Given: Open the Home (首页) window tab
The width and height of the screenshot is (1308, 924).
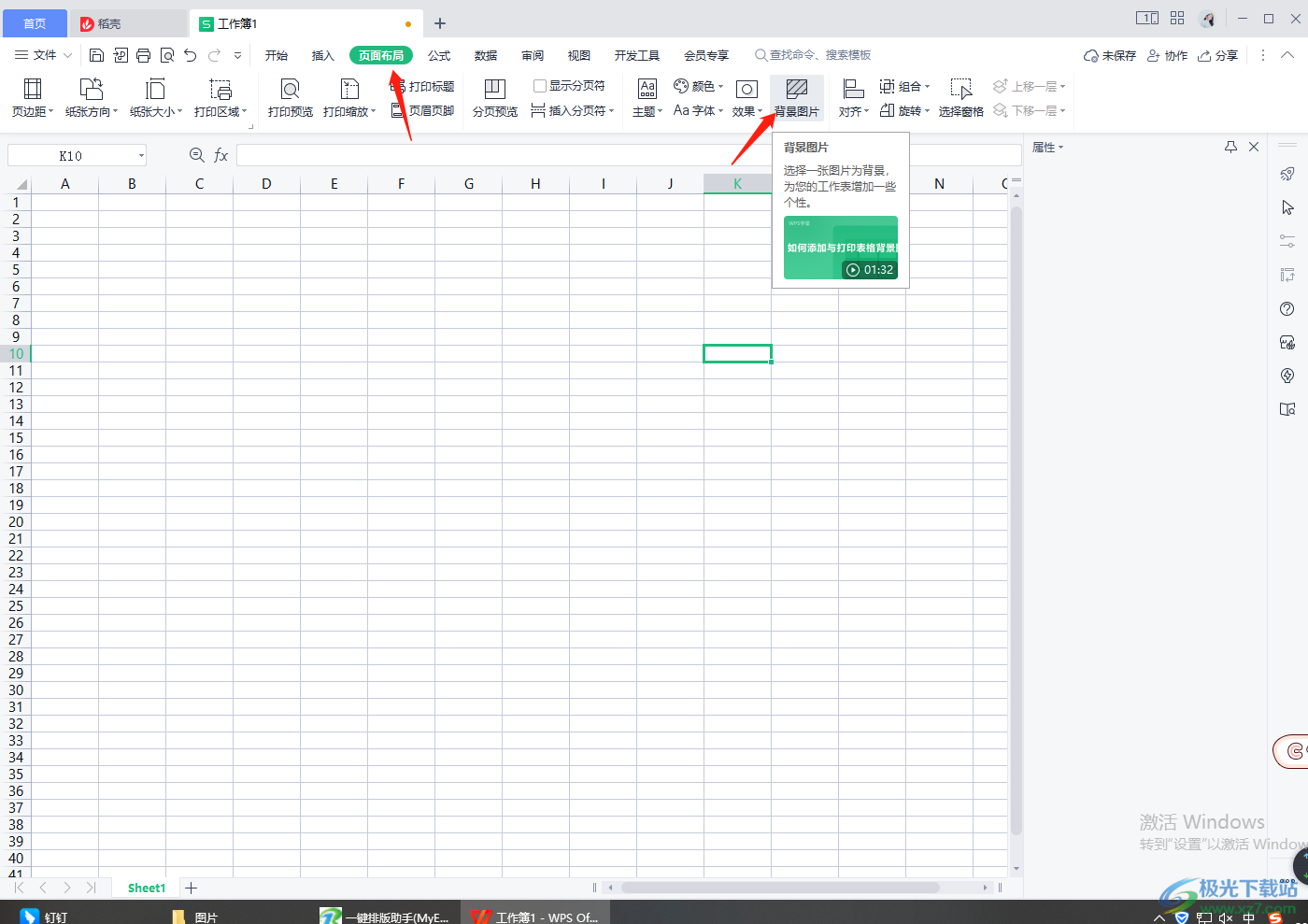Looking at the screenshot, I should 35,23.
